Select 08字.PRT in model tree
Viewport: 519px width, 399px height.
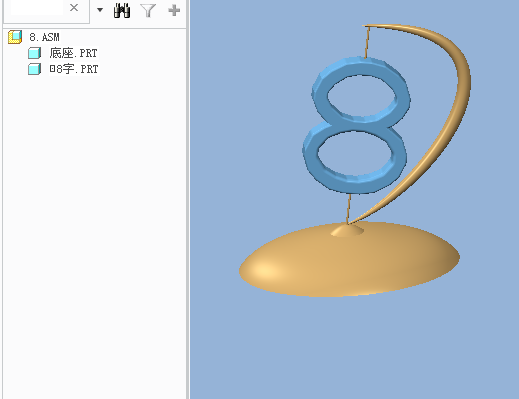click(x=74, y=69)
